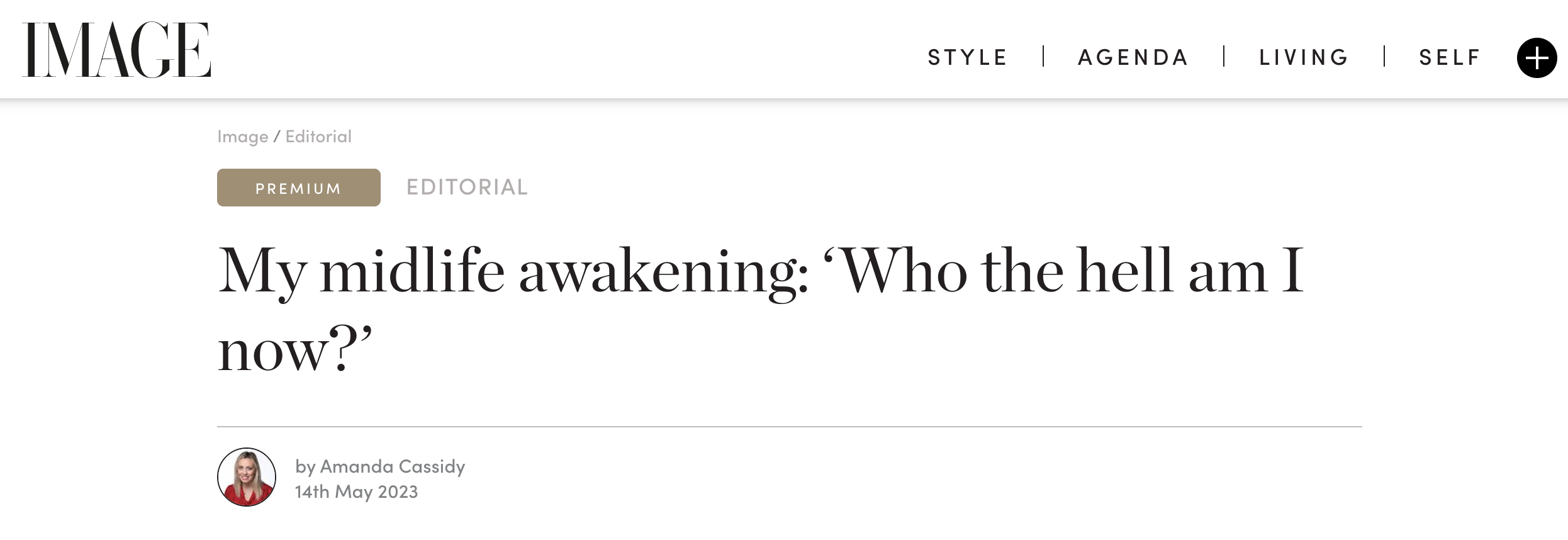The height and width of the screenshot is (540, 1568).
Task: Click the divider between AGENDA and LIVING
Action: click(1224, 56)
